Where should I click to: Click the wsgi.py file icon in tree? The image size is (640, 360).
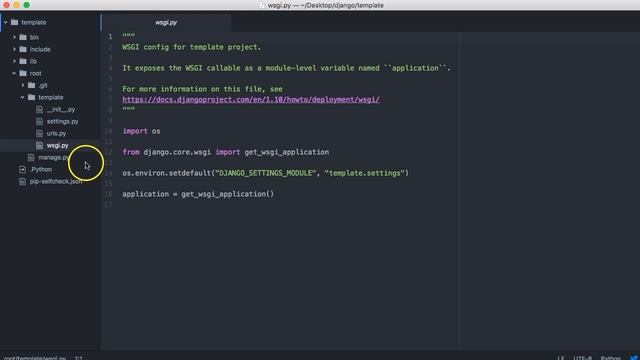(x=40, y=145)
